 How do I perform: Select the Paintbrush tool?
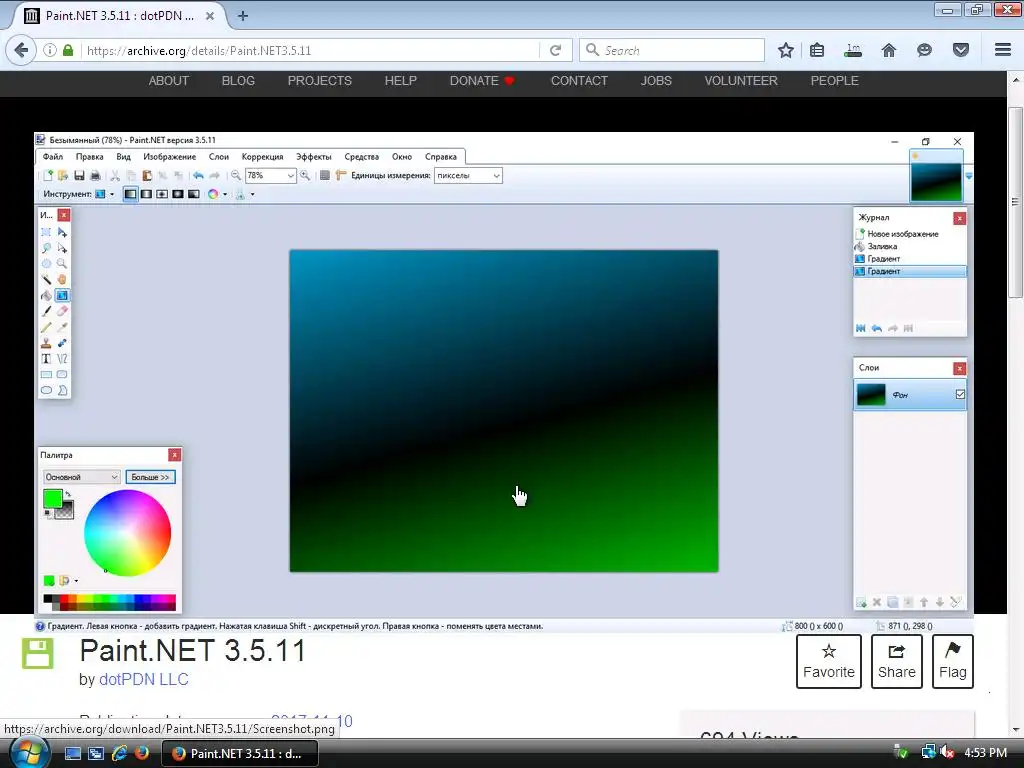tap(46, 312)
